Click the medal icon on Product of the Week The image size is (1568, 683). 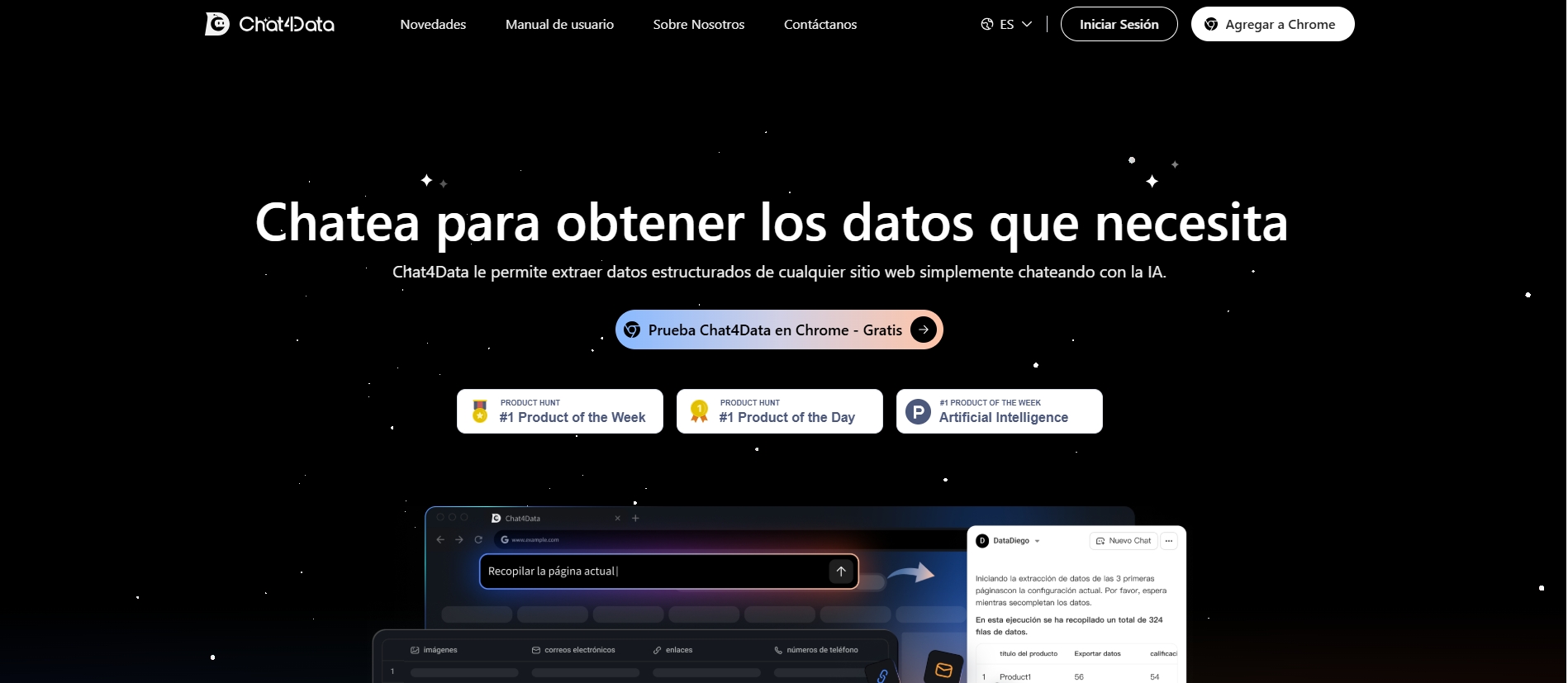(480, 411)
